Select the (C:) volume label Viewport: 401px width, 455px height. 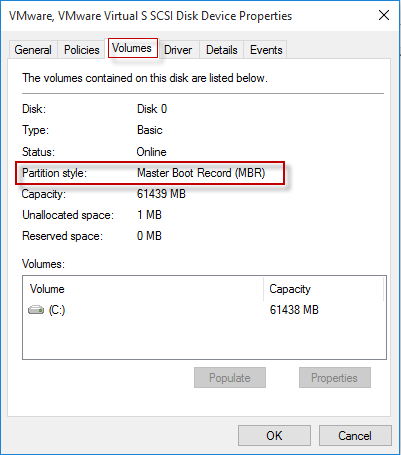[x=57, y=310]
